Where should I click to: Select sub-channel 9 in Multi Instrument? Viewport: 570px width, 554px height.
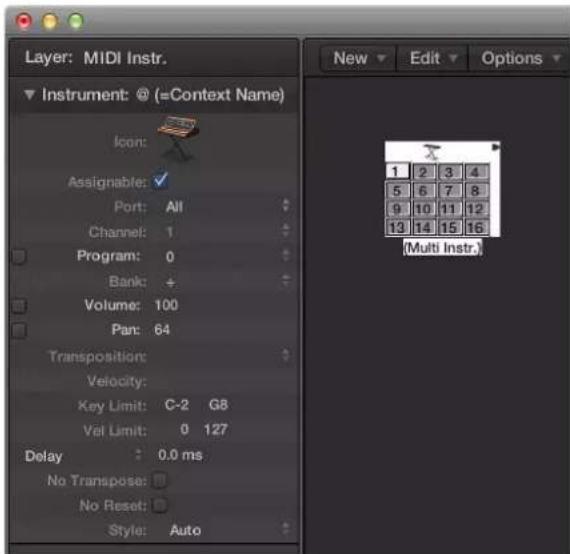point(397,209)
